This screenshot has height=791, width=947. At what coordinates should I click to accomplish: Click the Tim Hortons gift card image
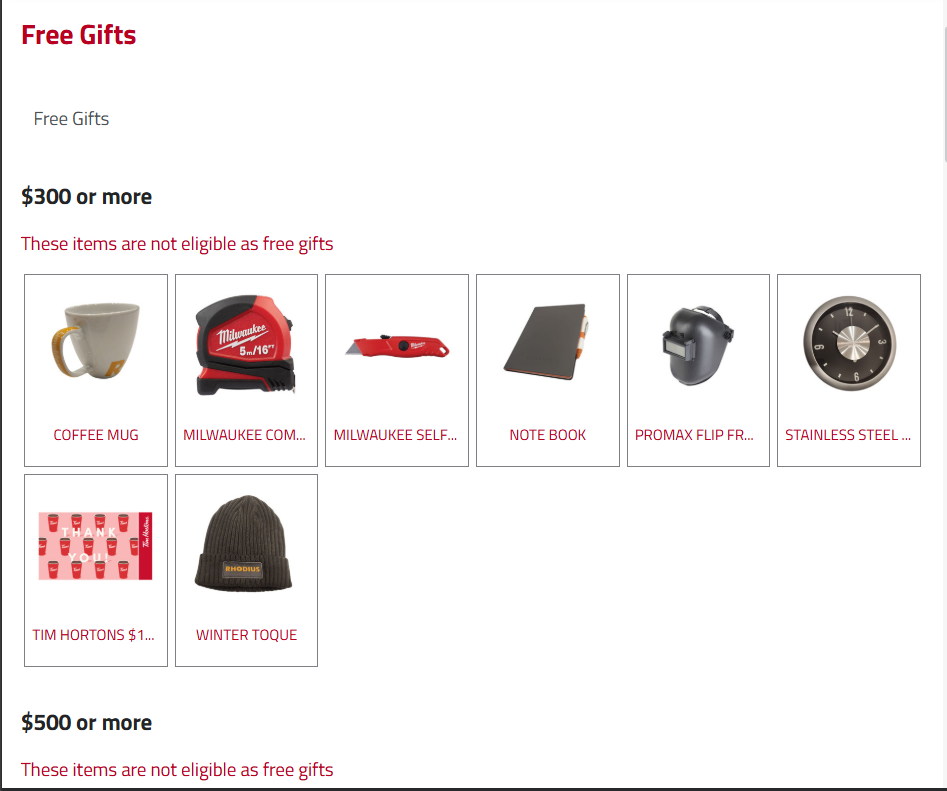[x=95, y=546]
